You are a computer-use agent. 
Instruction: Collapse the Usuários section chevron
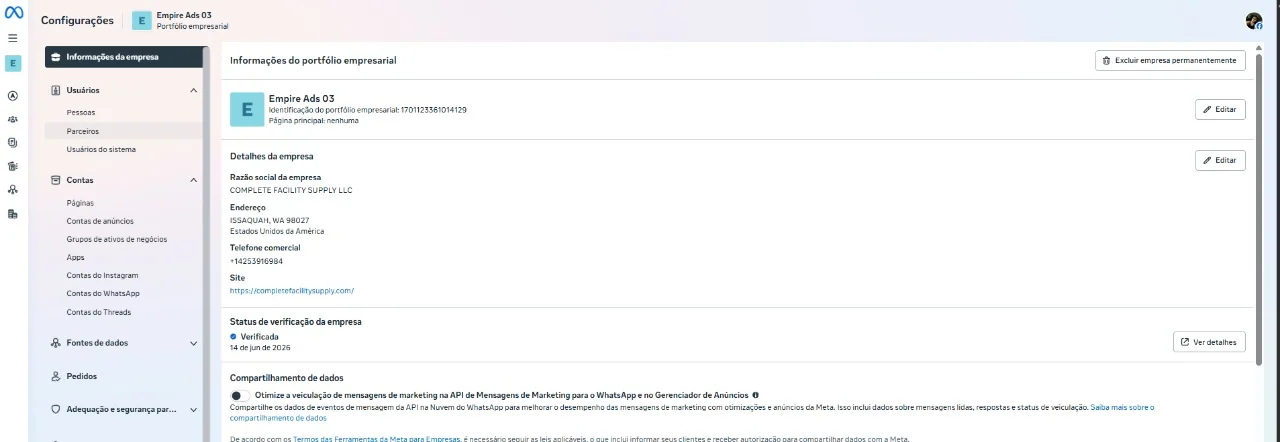[x=193, y=90]
